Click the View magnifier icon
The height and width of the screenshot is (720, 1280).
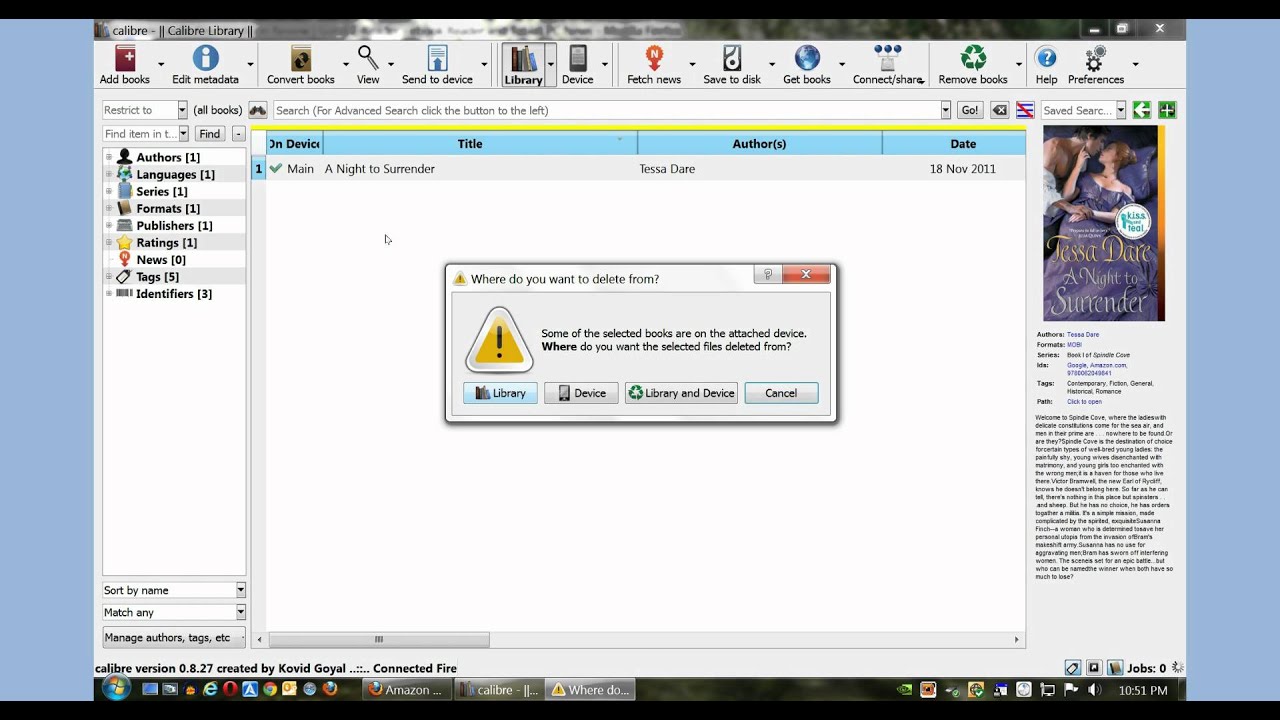(x=368, y=59)
